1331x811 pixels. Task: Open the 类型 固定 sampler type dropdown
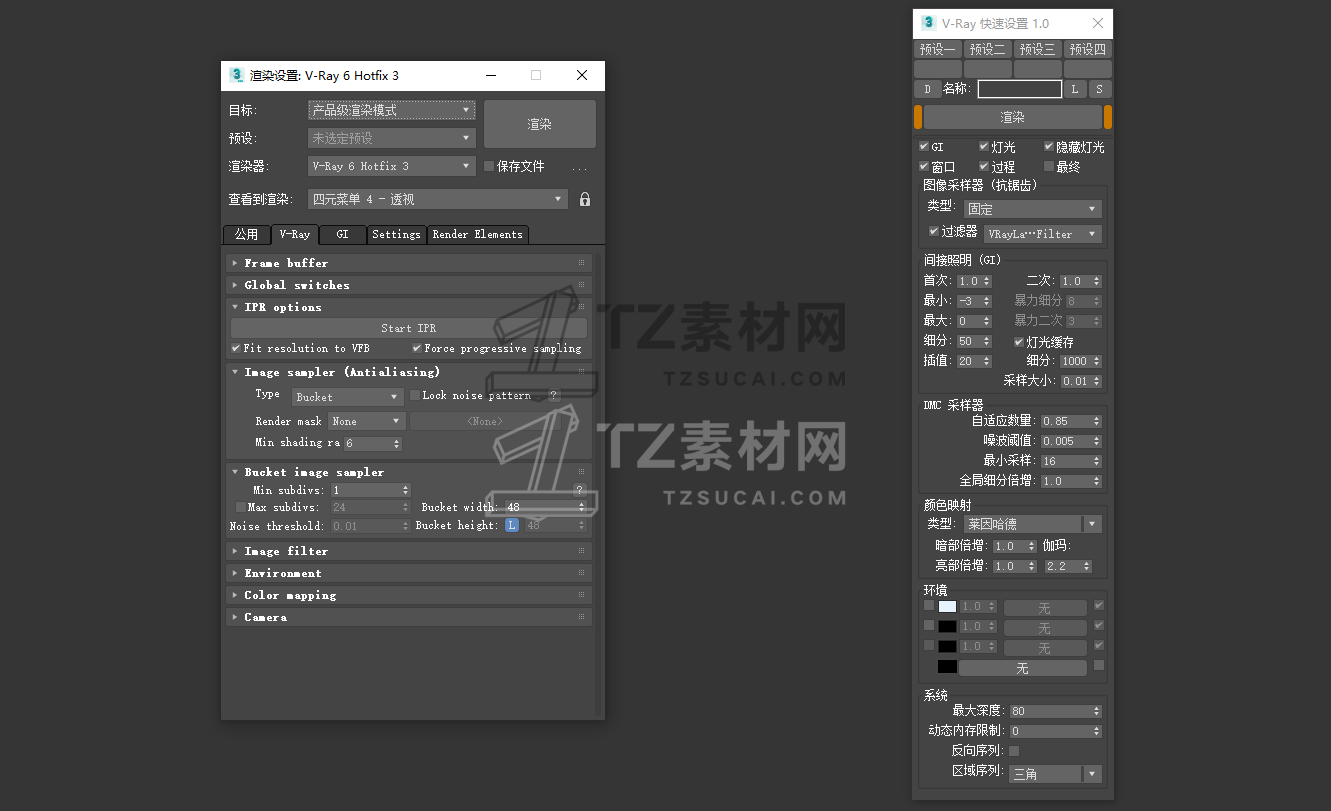pos(1033,209)
